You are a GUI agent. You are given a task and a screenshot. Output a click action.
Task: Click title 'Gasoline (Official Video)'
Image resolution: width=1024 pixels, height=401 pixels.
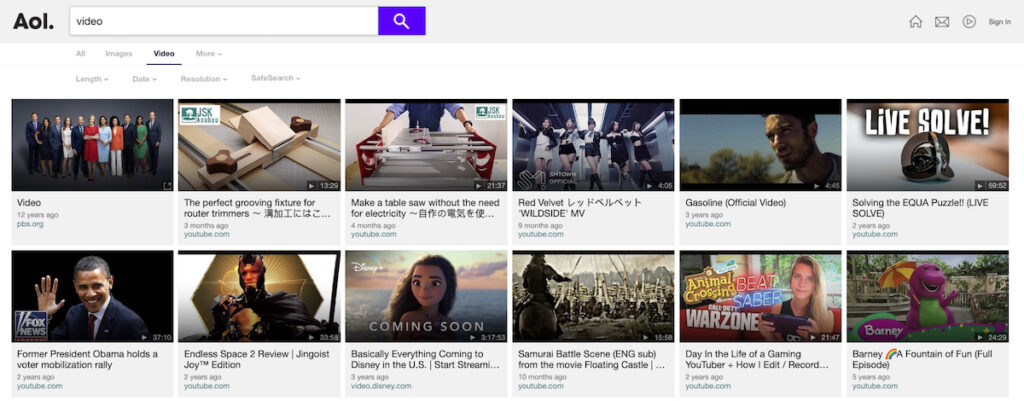pos(735,203)
